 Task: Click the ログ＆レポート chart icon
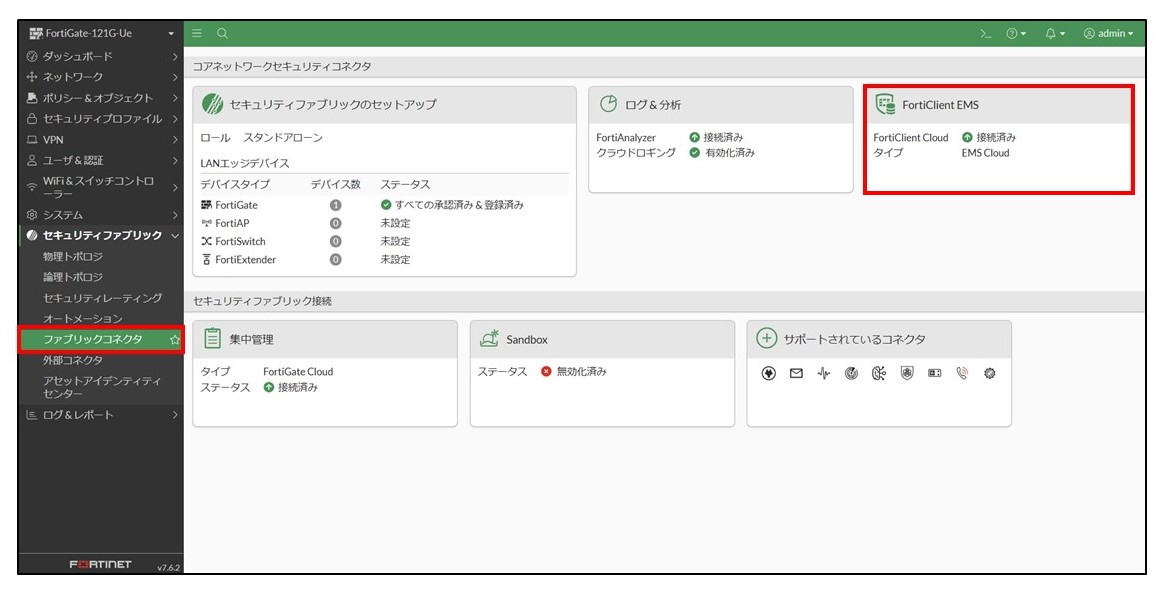coord(32,415)
